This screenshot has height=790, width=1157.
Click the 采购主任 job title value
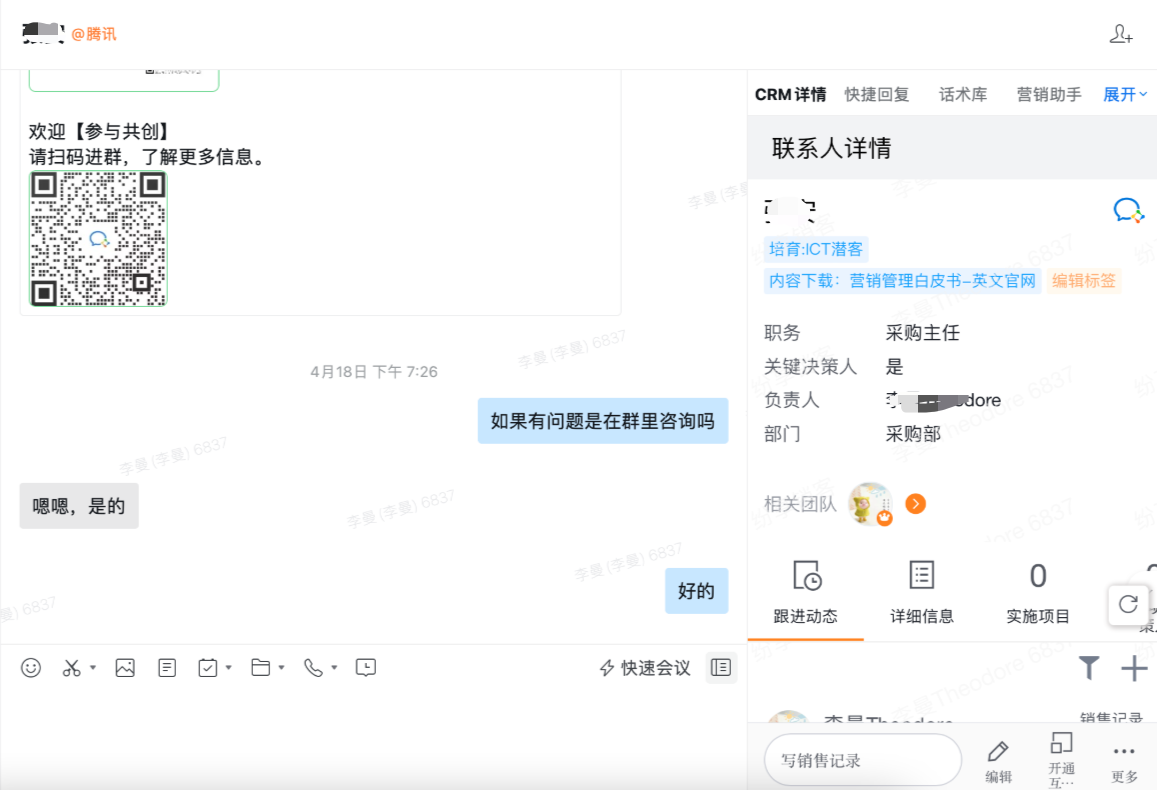(x=922, y=333)
